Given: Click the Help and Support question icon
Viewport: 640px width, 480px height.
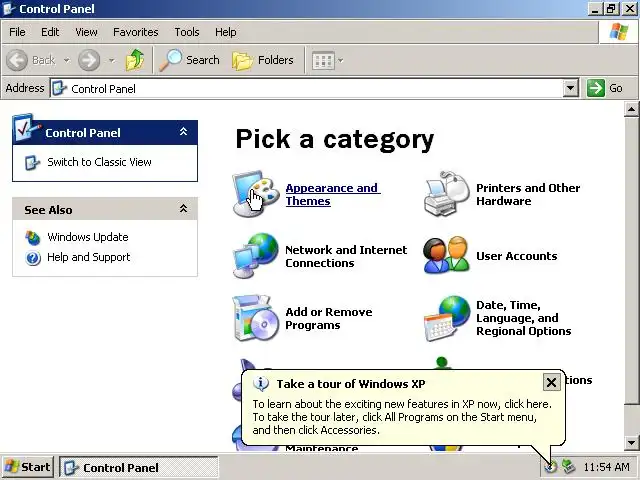Looking at the screenshot, I should coord(33,258).
